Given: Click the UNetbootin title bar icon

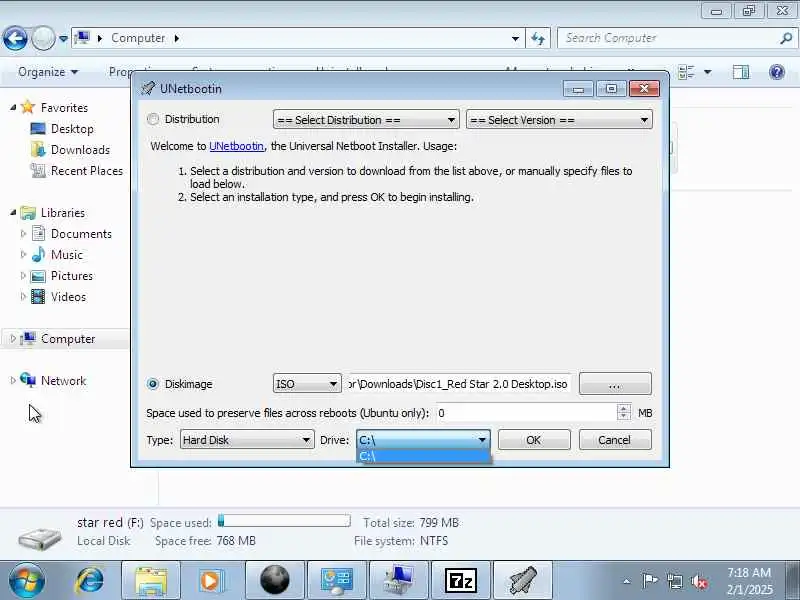Looking at the screenshot, I should 148,88.
